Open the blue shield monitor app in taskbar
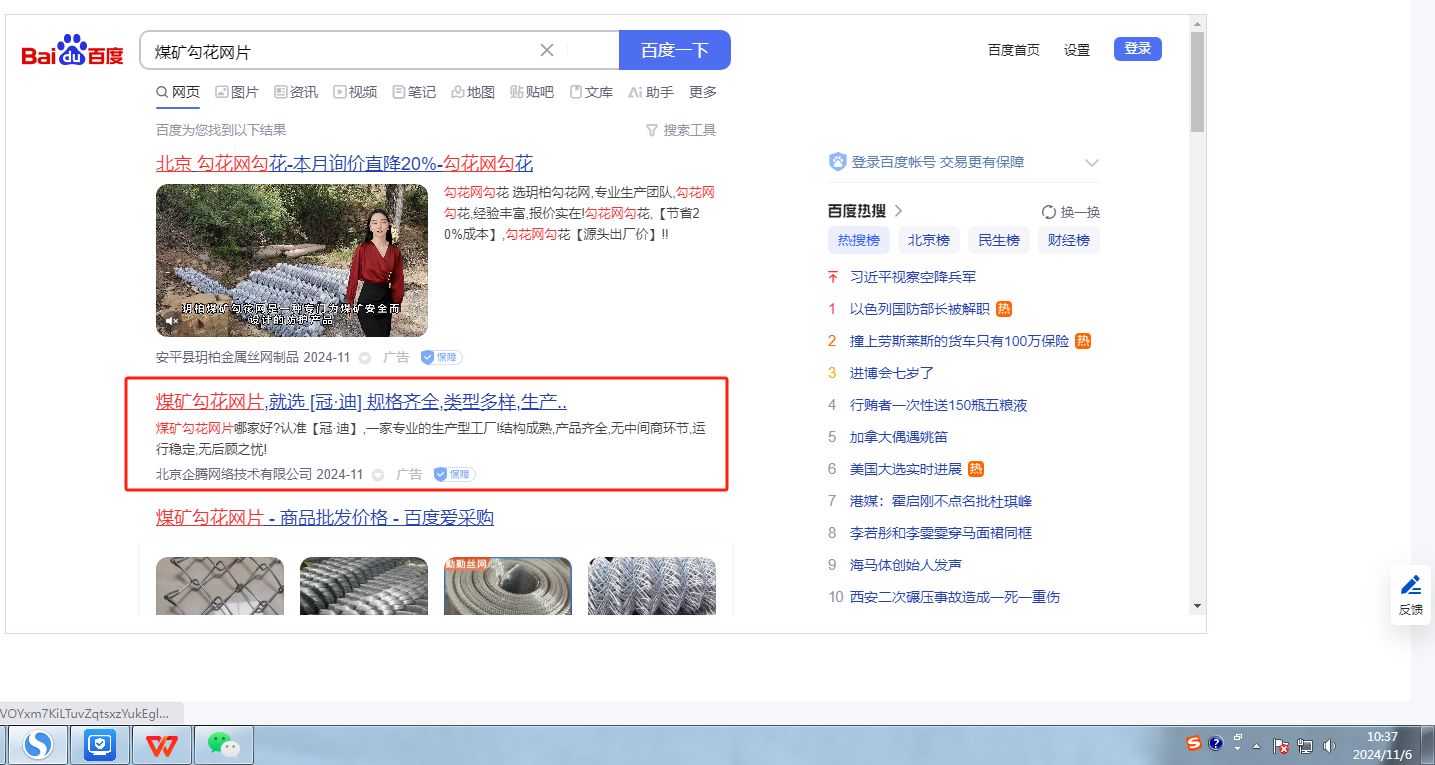Image resolution: width=1435 pixels, height=765 pixels. point(100,745)
